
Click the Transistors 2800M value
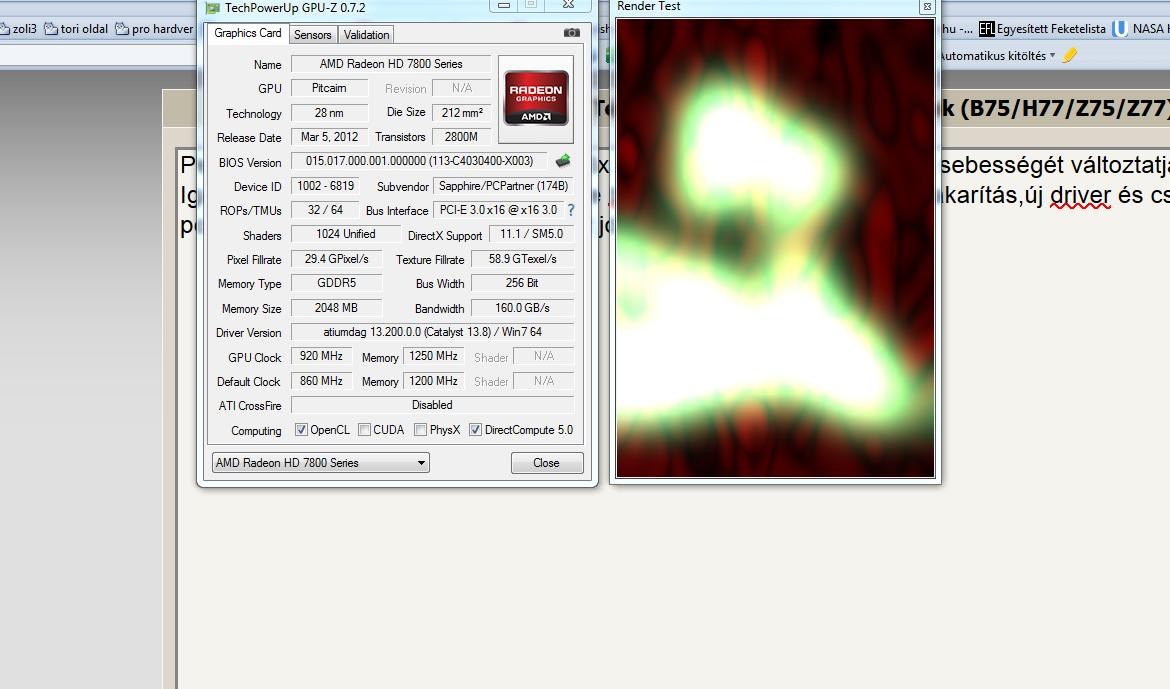pyautogui.click(x=462, y=137)
